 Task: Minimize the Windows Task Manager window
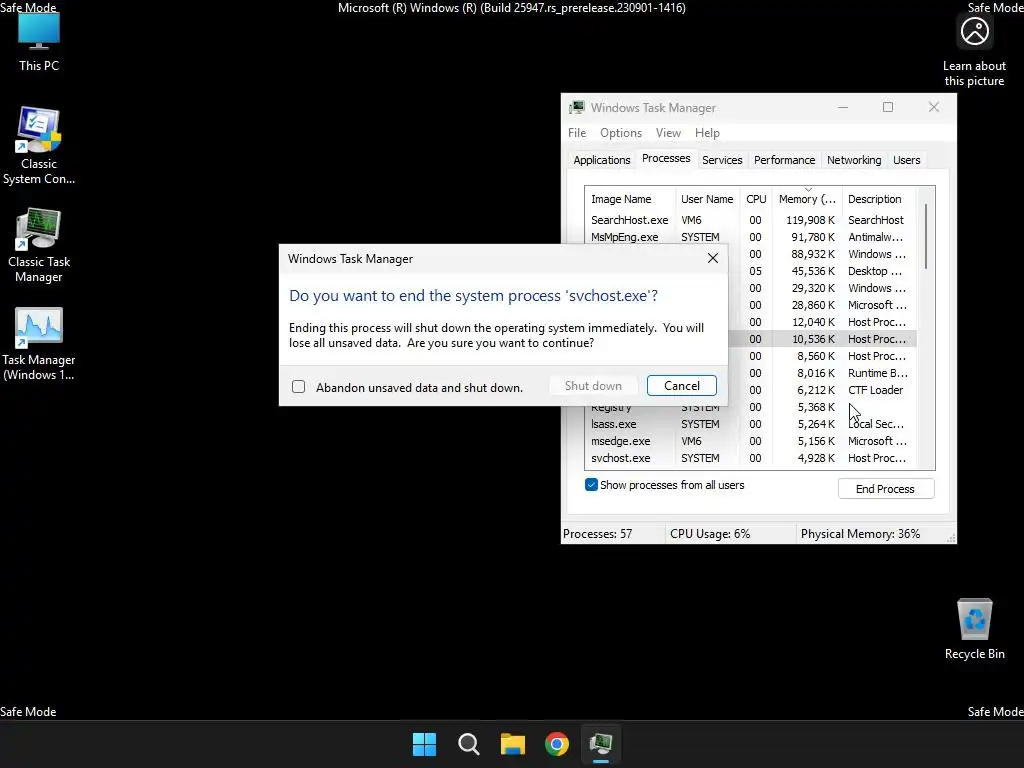[843, 107]
